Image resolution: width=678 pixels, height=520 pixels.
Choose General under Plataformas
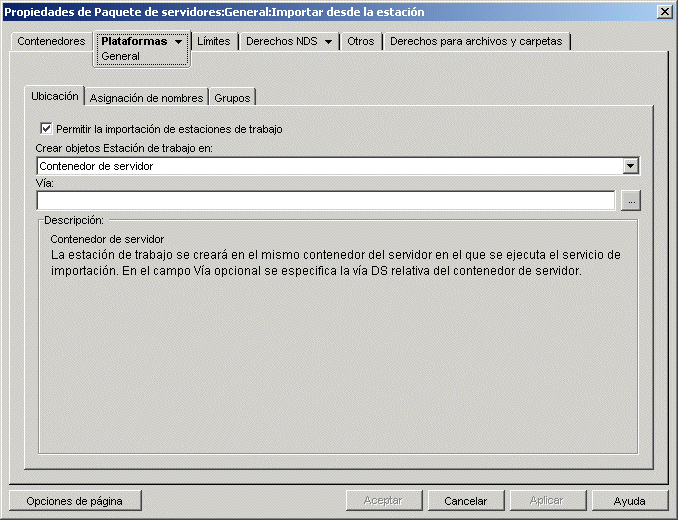[120, 56]
